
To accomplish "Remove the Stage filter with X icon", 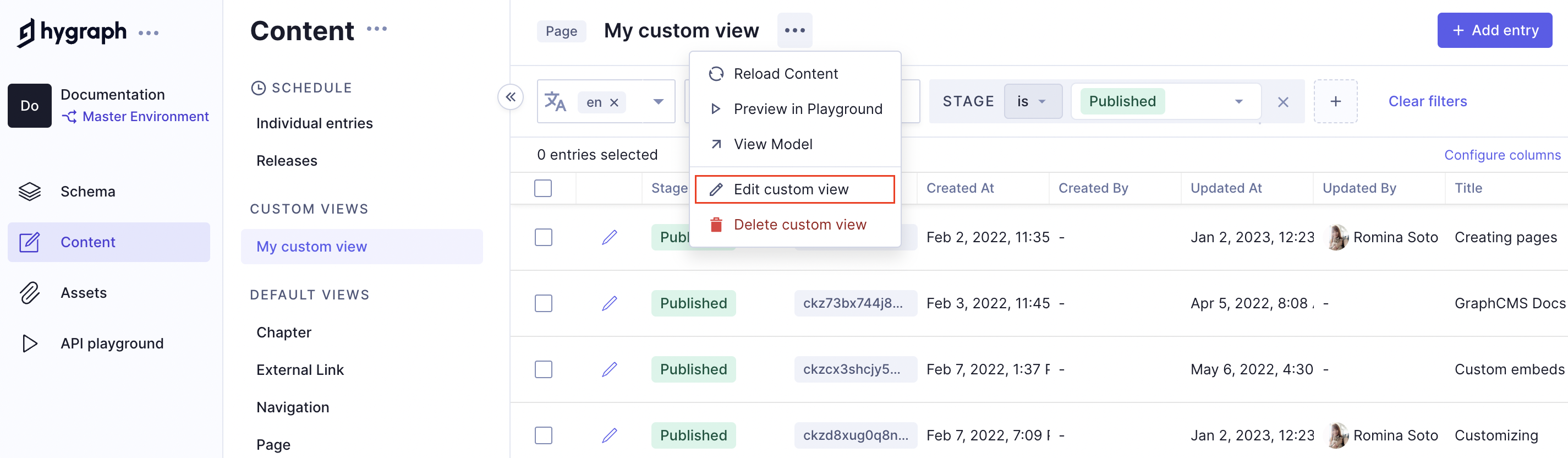I will [1282, 102].
